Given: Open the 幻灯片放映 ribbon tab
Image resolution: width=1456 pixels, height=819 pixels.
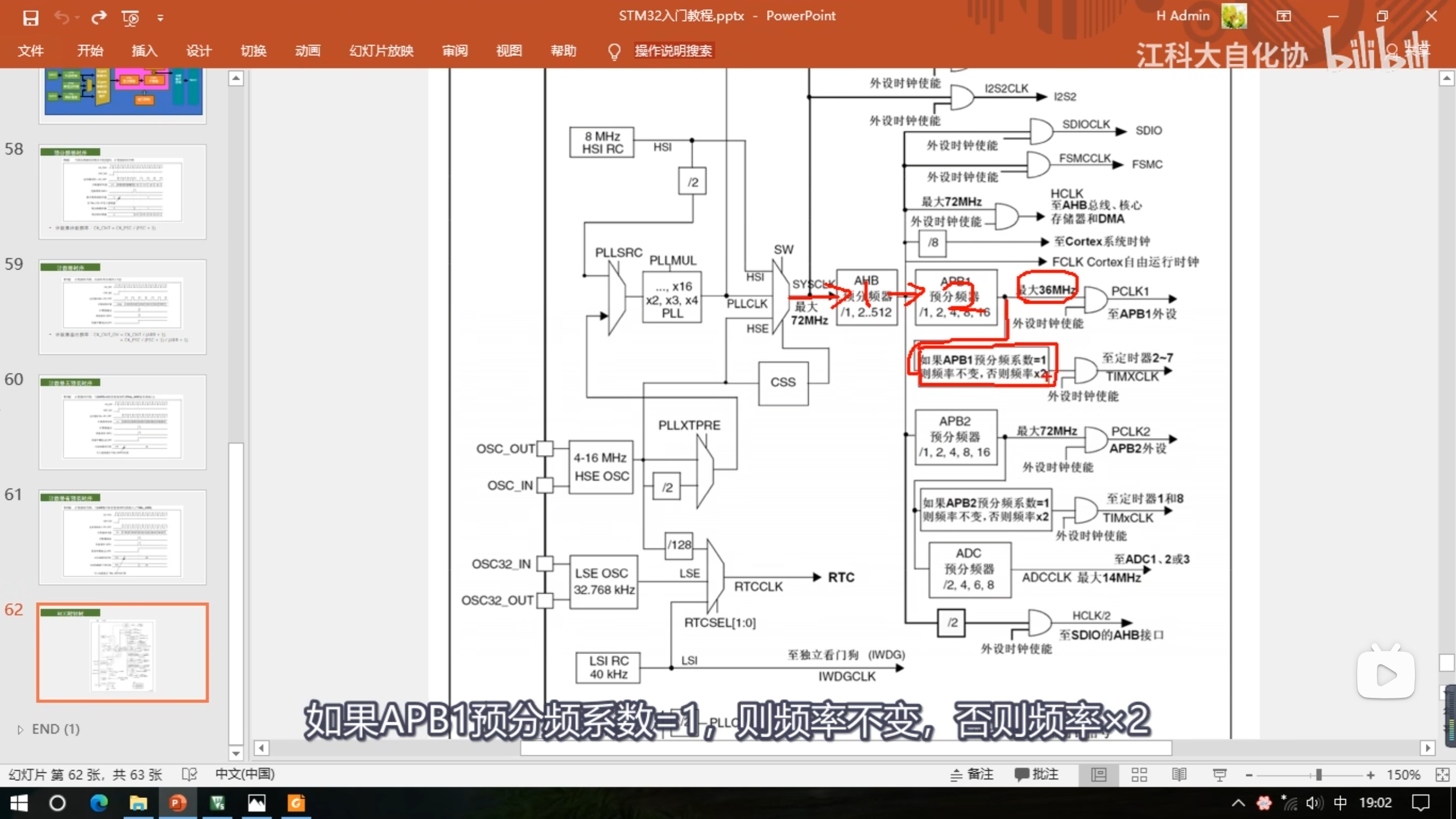Looking at the screenshot, I should coord(381,51).
